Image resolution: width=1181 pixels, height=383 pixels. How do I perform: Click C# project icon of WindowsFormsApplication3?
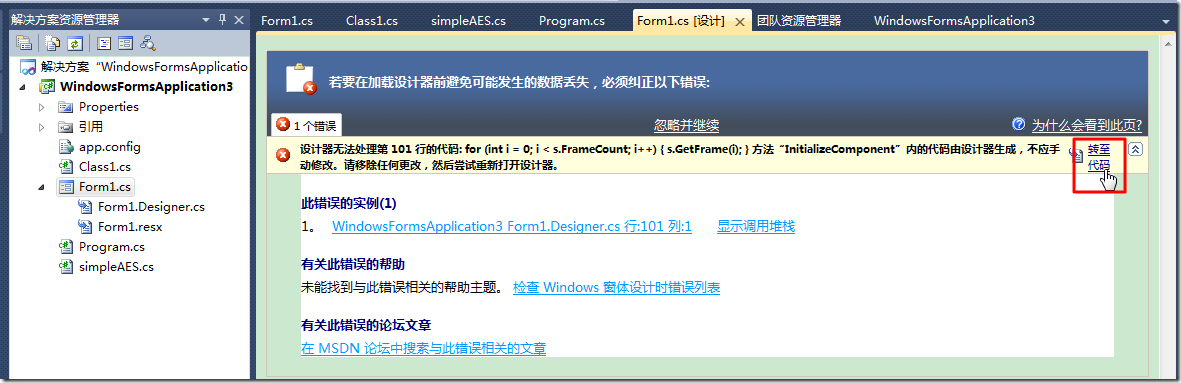pos(47,87)
